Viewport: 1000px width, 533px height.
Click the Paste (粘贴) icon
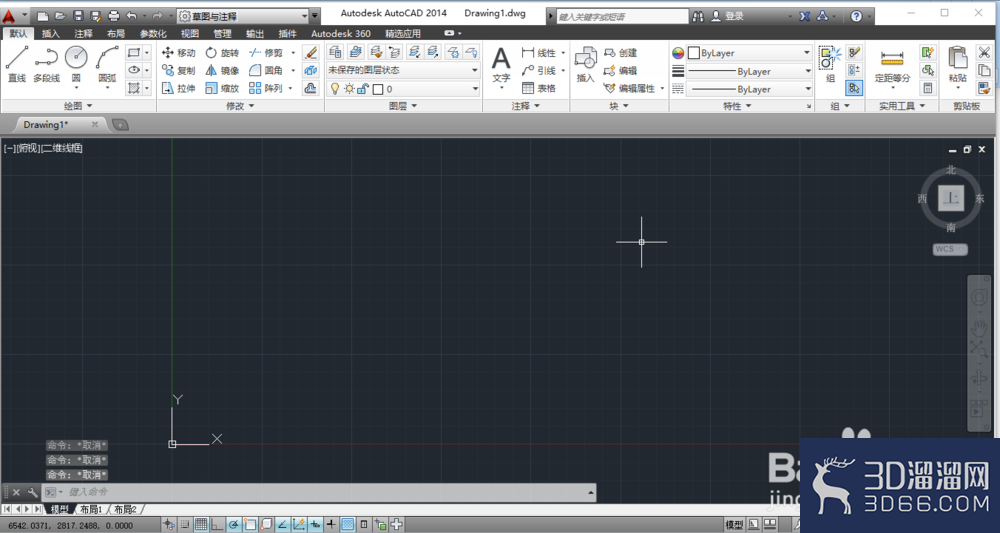tap(957, 64)
